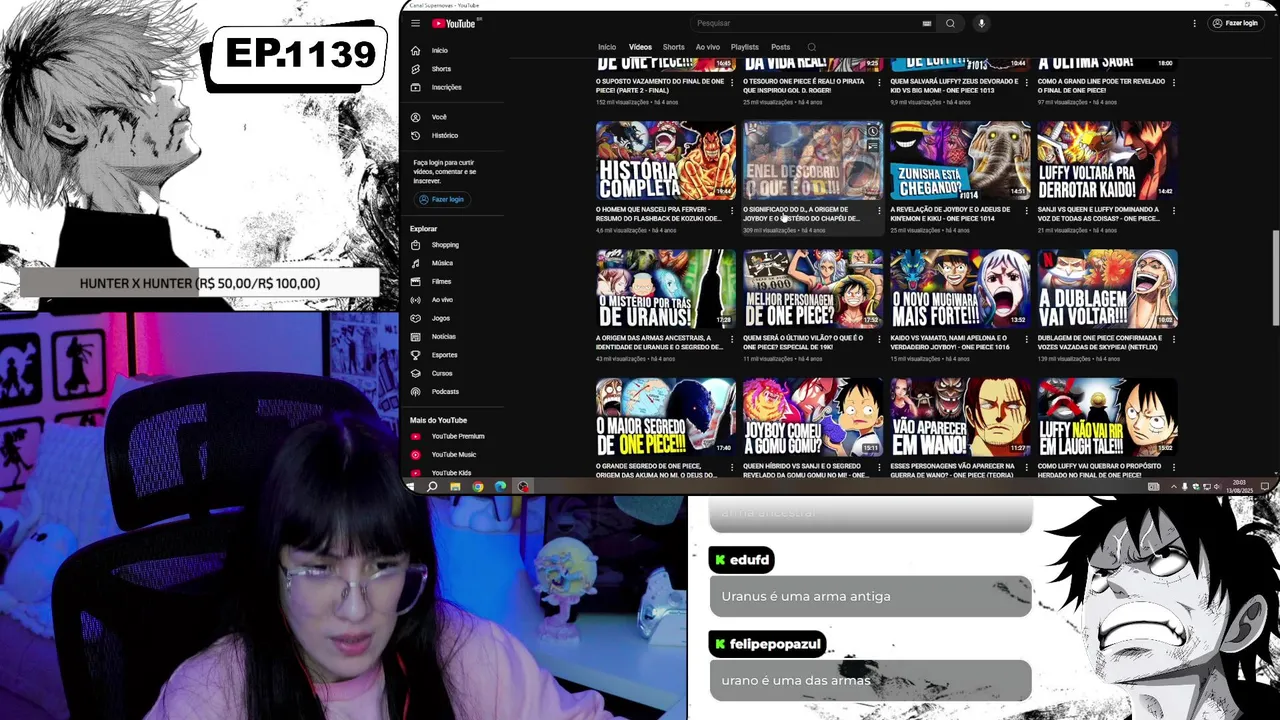This screenshot has height=720, width=1280.
Task: Click the YouTube page vertical scrollbar
Action: tap(1274, 278)
